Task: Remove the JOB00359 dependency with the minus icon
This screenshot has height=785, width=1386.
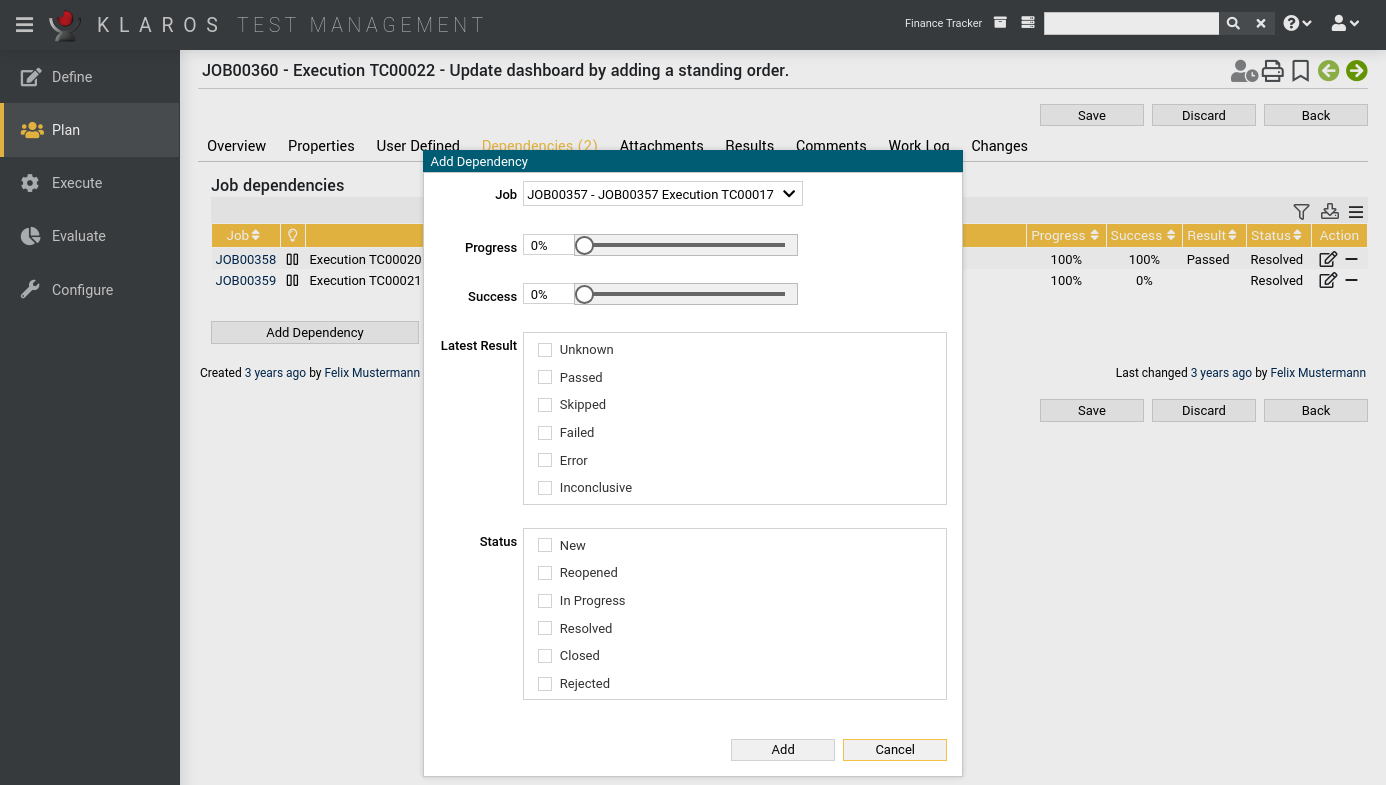Action: tap(1353, 281)
